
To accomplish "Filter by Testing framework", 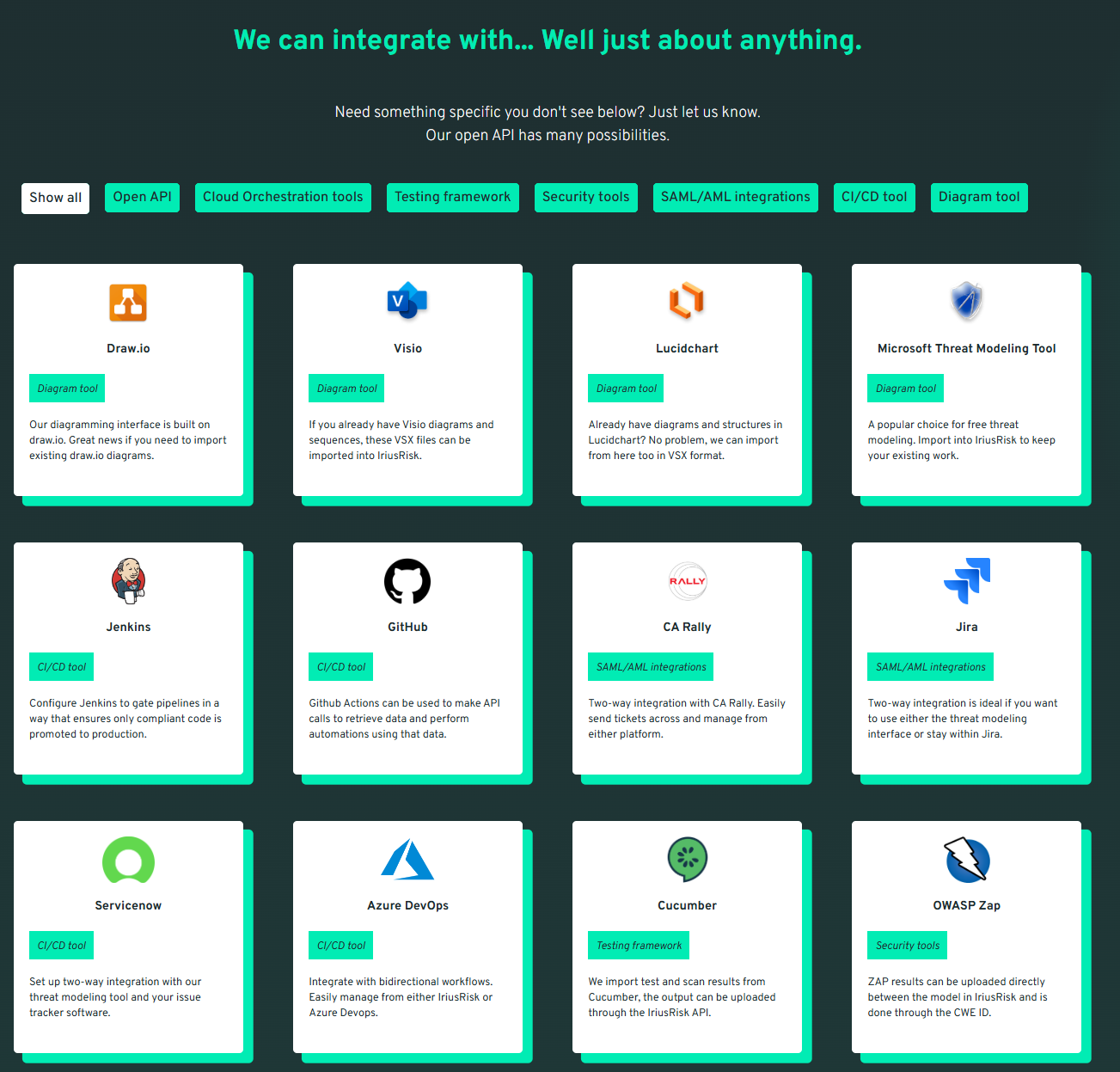I will point(452,197).
